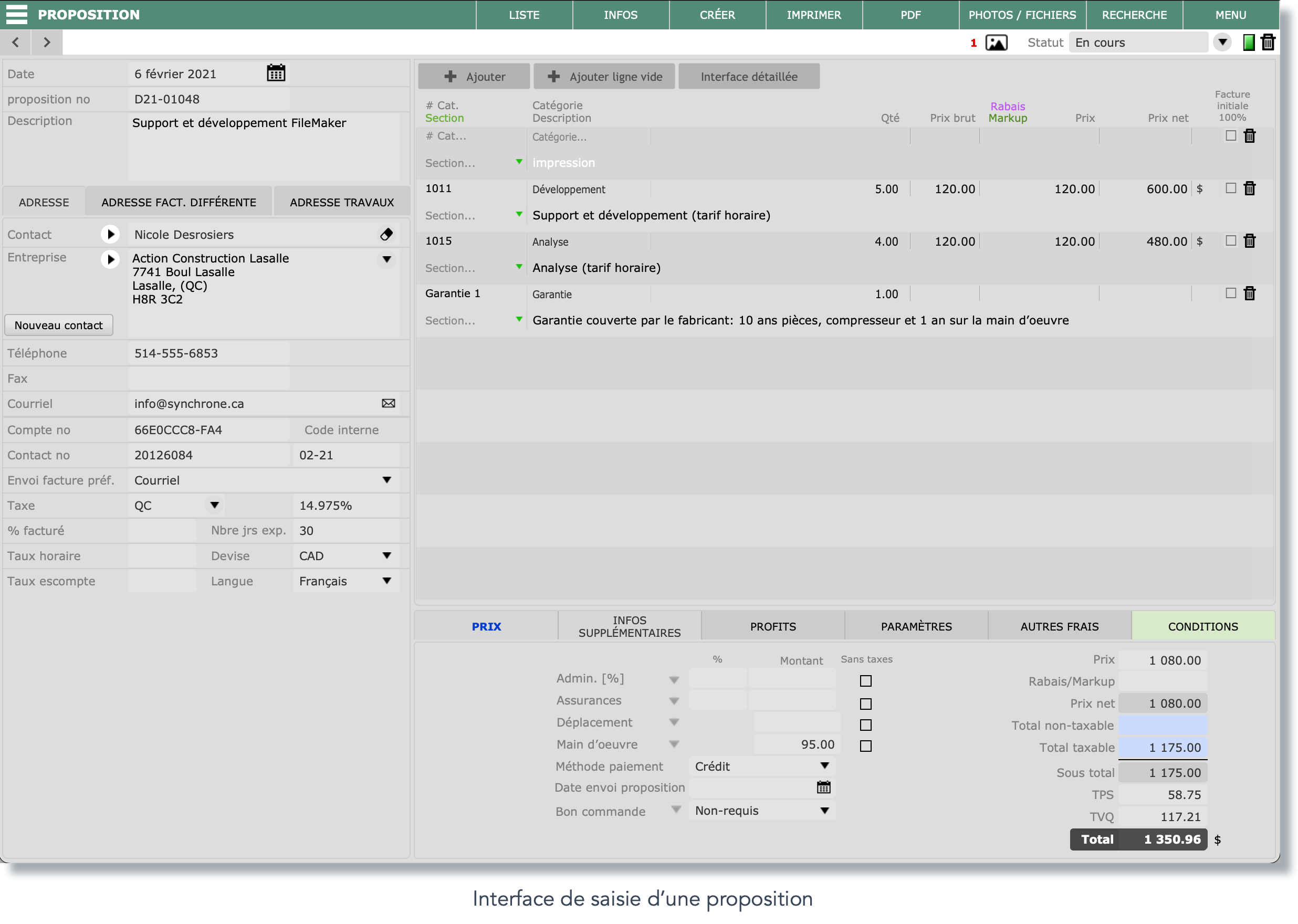Open the Langue Français dropdown
1298x924 pixels.
[x=386, y=581]
